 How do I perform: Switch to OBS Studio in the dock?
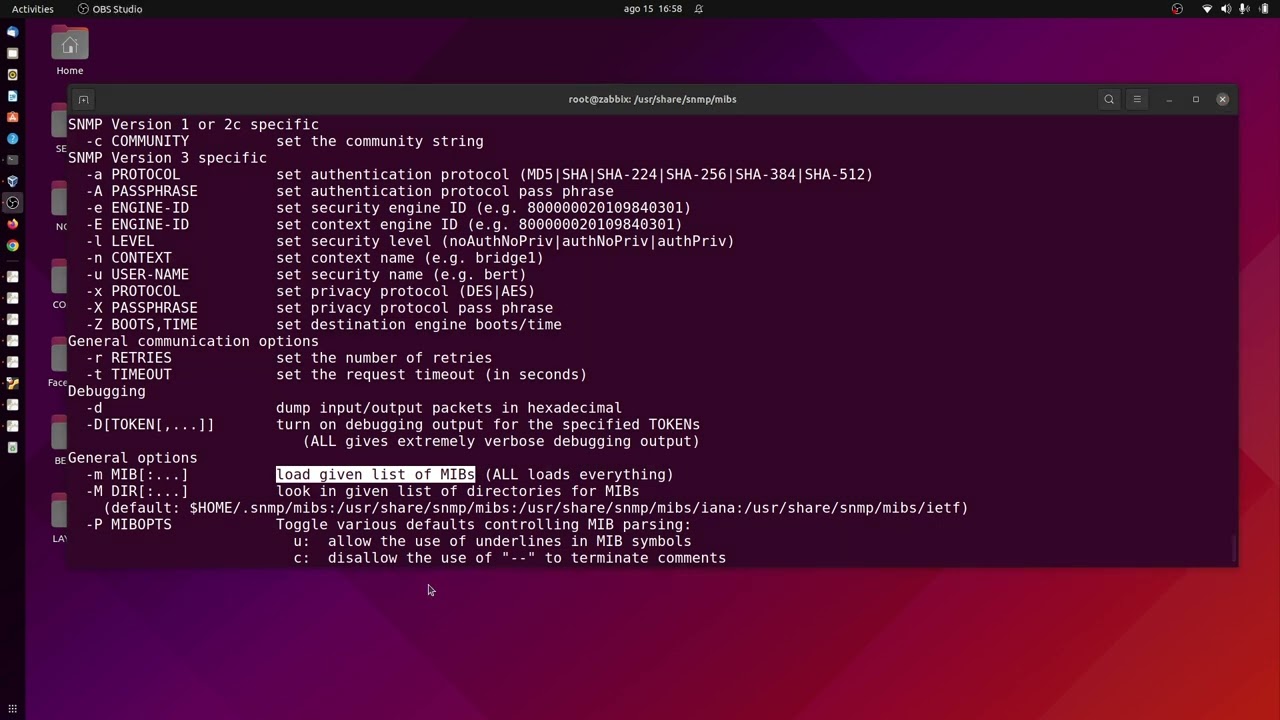pos(12,203)
